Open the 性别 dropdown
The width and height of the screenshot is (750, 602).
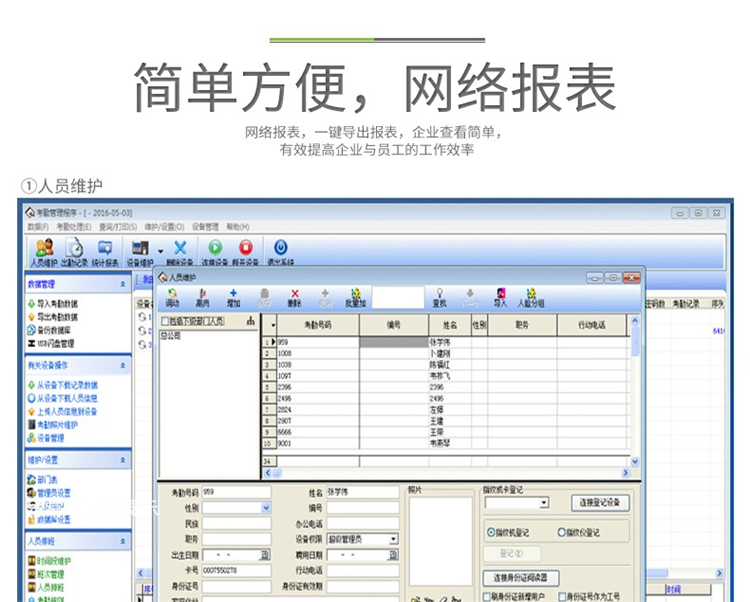(266, 508)
